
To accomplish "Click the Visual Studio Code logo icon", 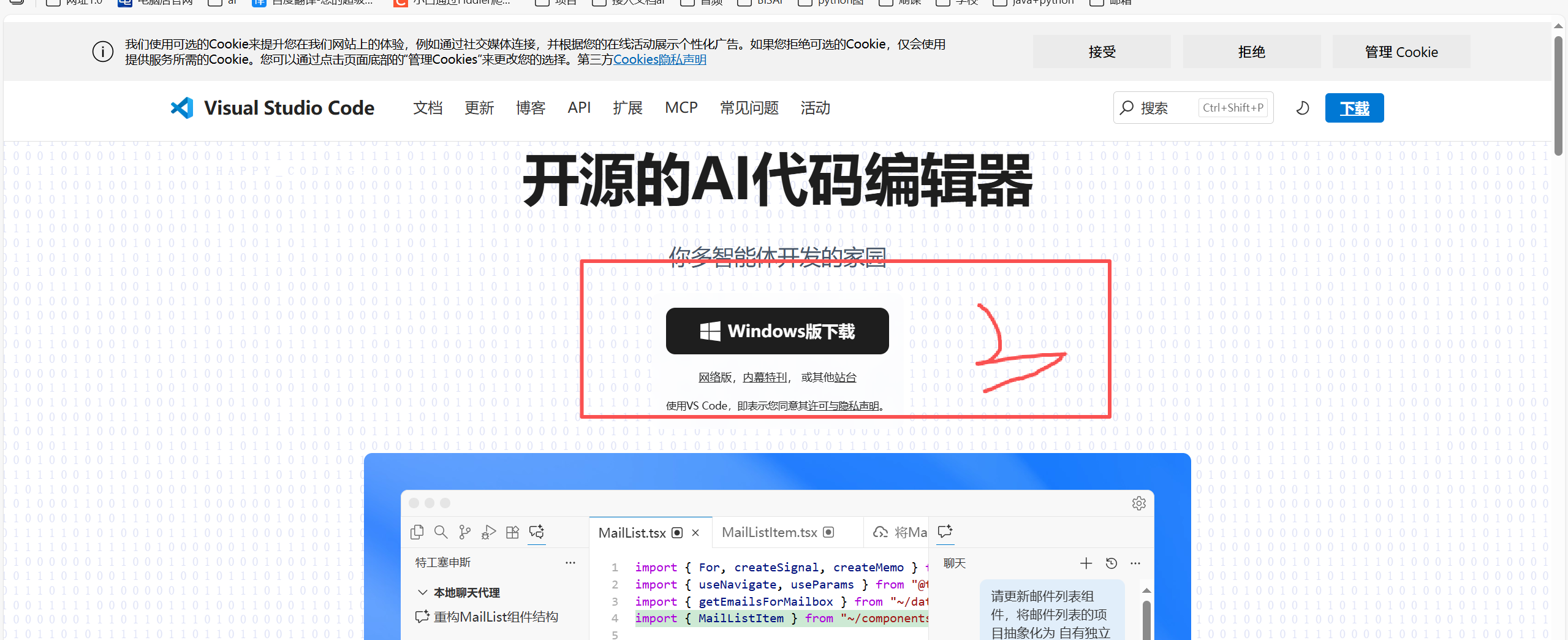I will (182, 108).
